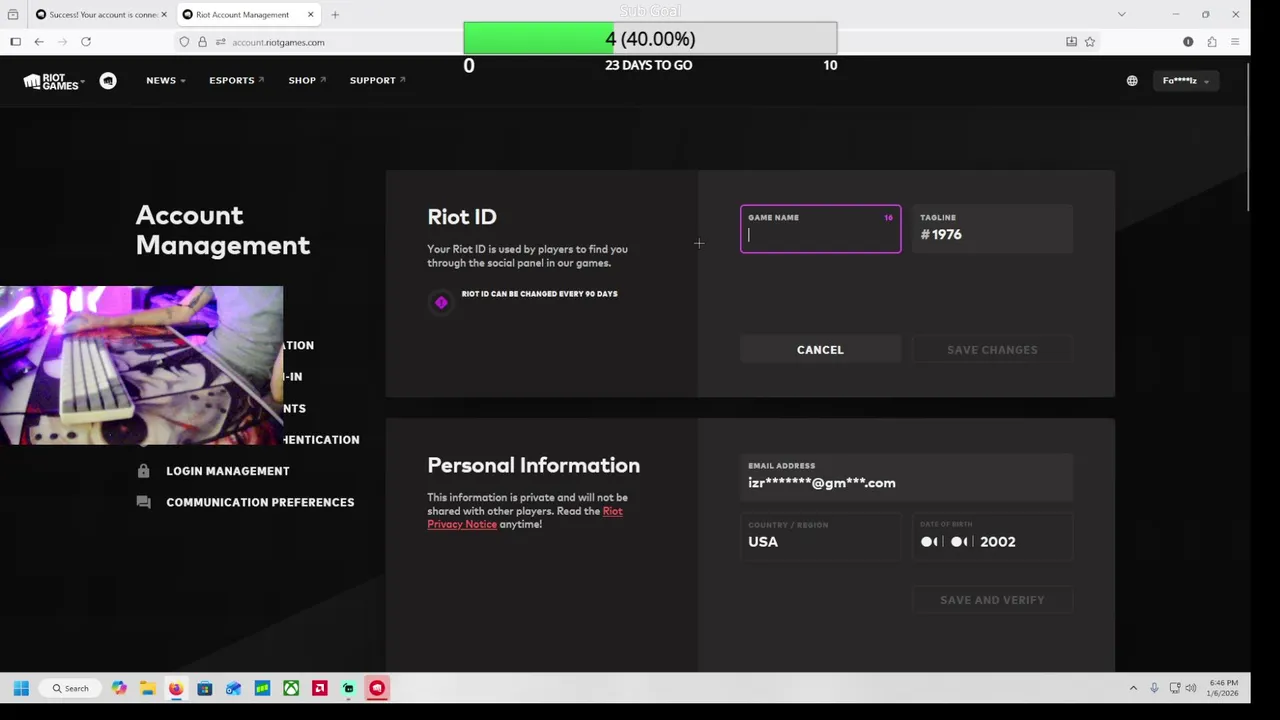
Task: Click the padlock icon beside Login Management
Action: pyautogui.click(x=144, y=471)
